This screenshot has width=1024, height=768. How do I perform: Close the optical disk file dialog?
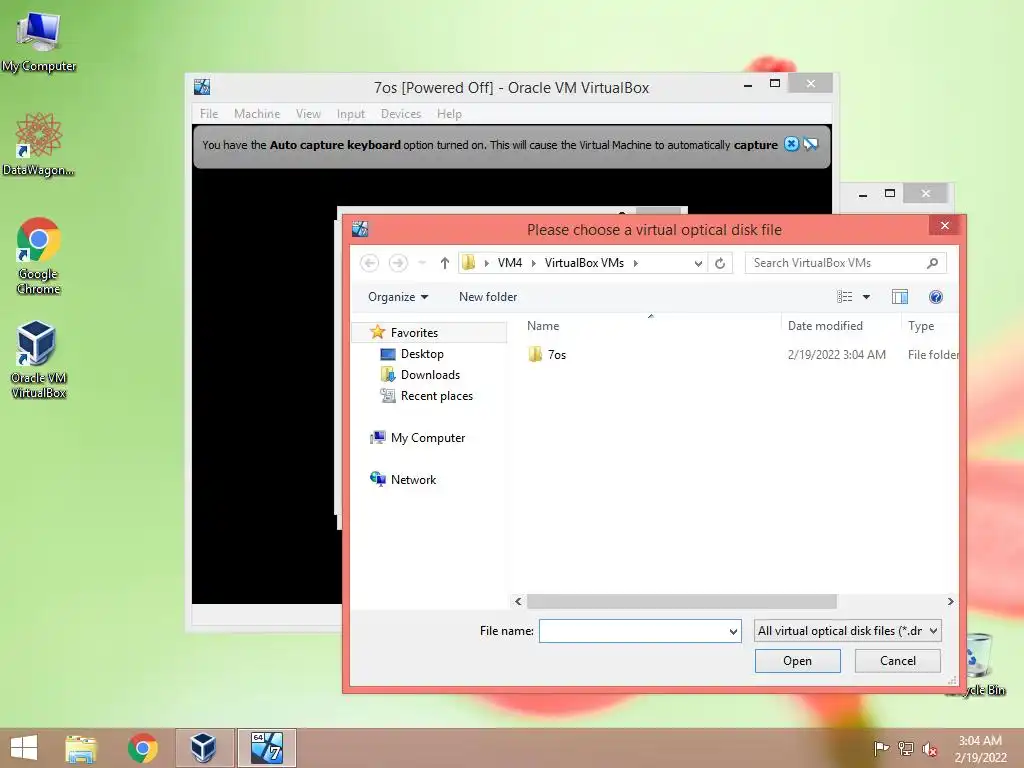click(x=944, y=225)
